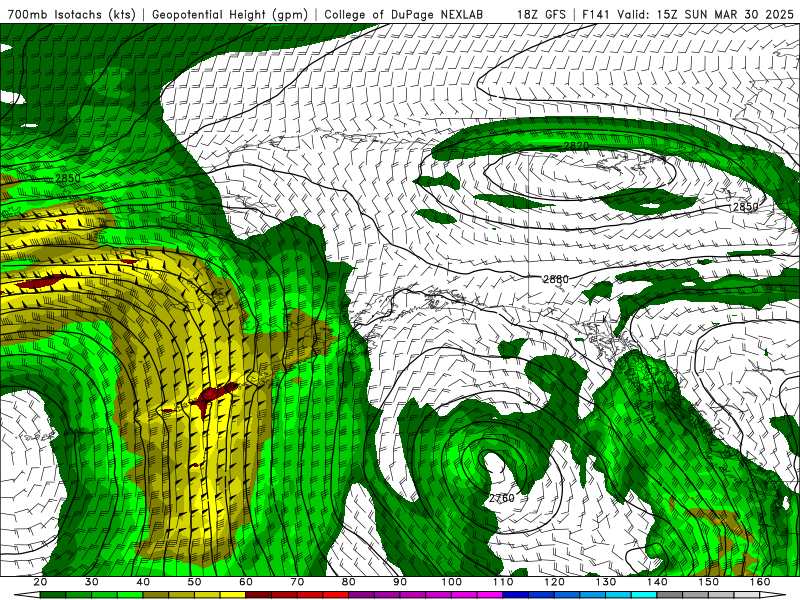Click the 60 label on the color scale
The height and width of the screenshot is (600, 800).
[x=246, y=582]
